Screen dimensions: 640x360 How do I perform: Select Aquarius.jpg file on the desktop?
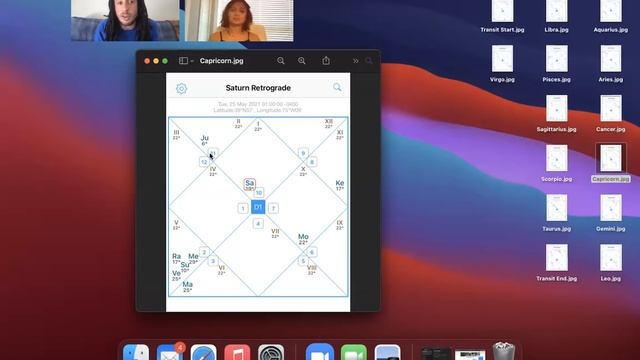tap(611, 16)
